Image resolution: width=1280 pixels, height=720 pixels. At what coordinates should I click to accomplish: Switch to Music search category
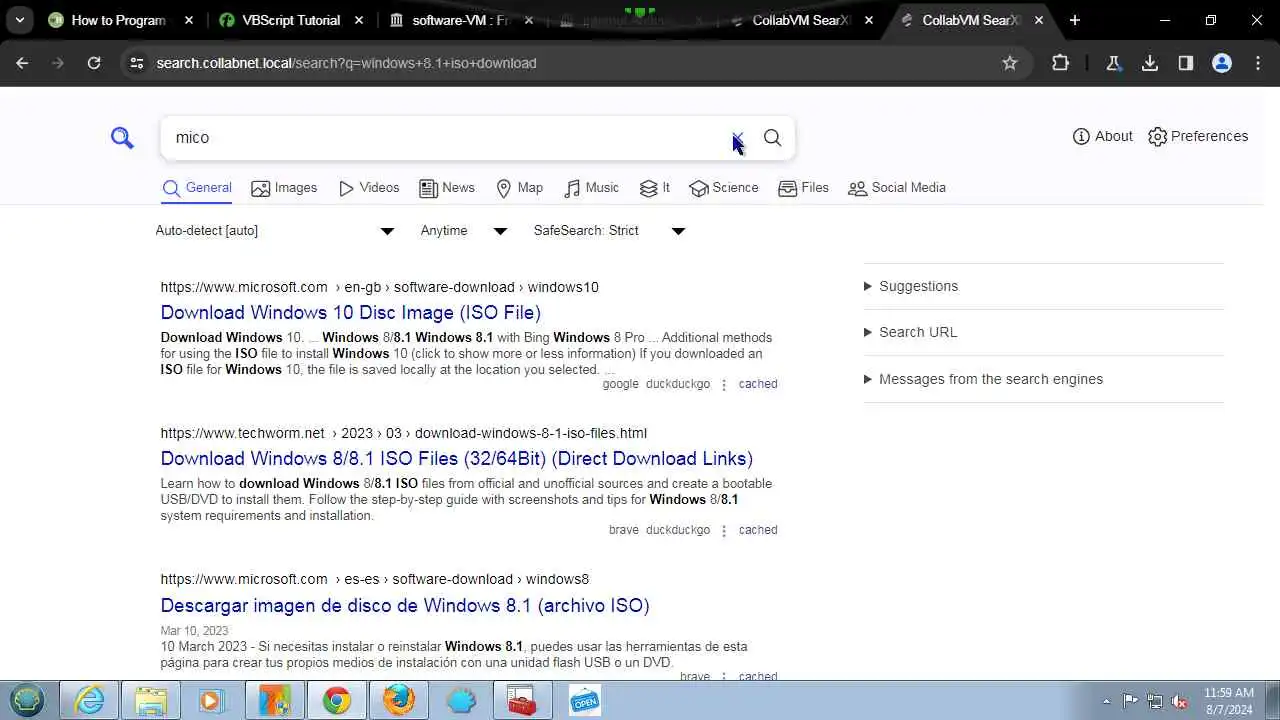click(x=591, y=188)
